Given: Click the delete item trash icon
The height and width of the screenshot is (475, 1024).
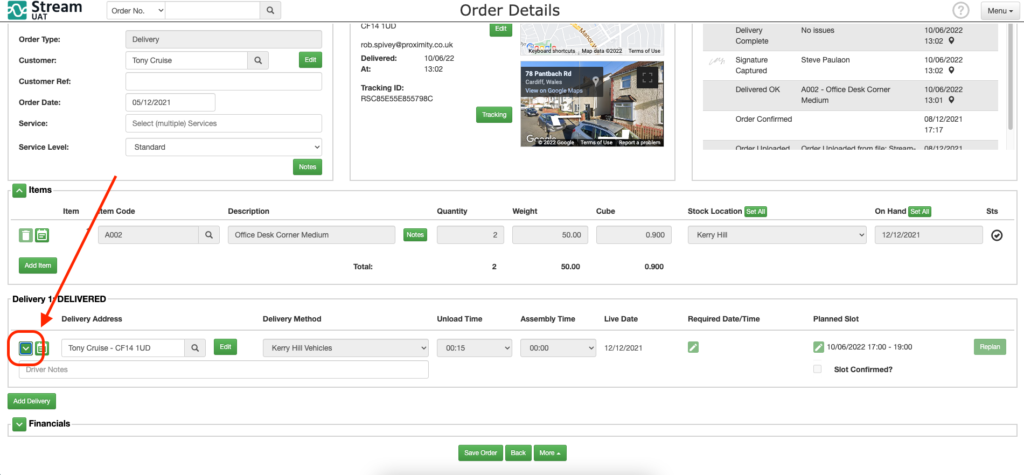Looking at the screenshot, I should pos(25,235).
